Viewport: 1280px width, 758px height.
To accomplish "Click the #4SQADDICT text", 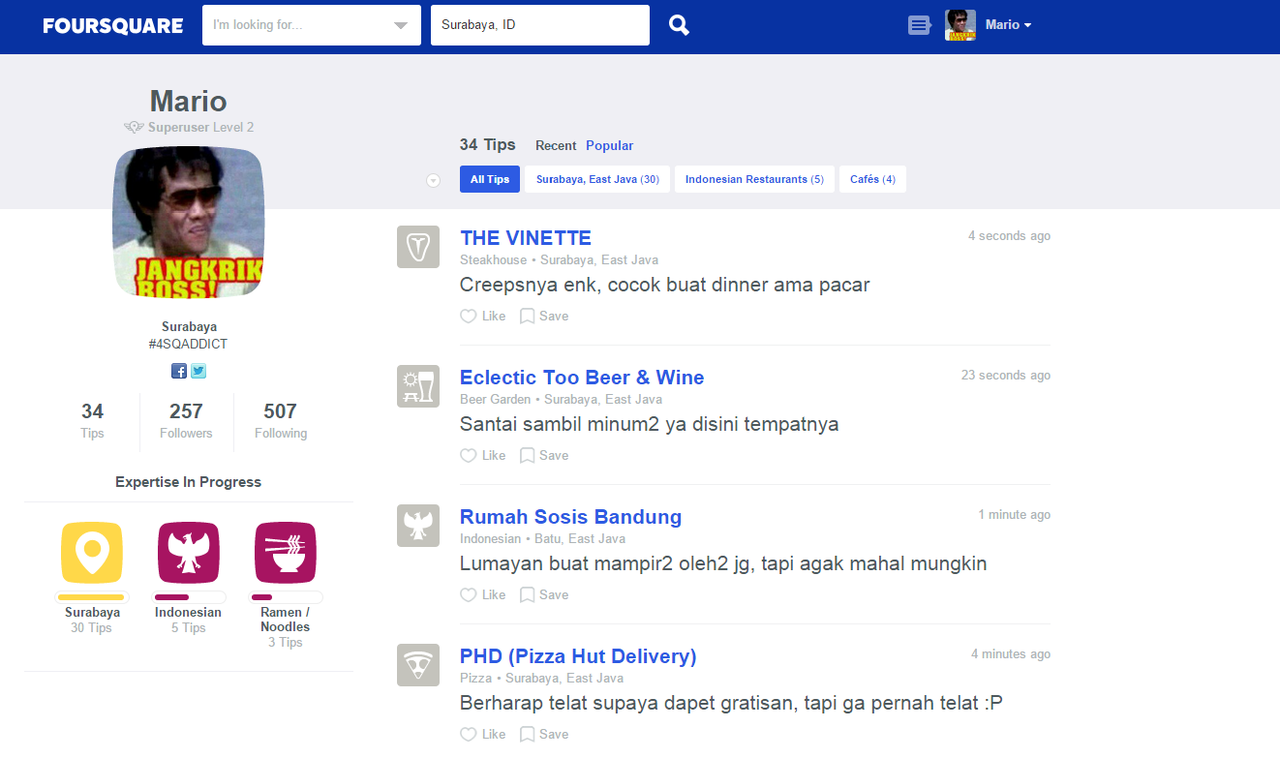I will click(188, 344).
